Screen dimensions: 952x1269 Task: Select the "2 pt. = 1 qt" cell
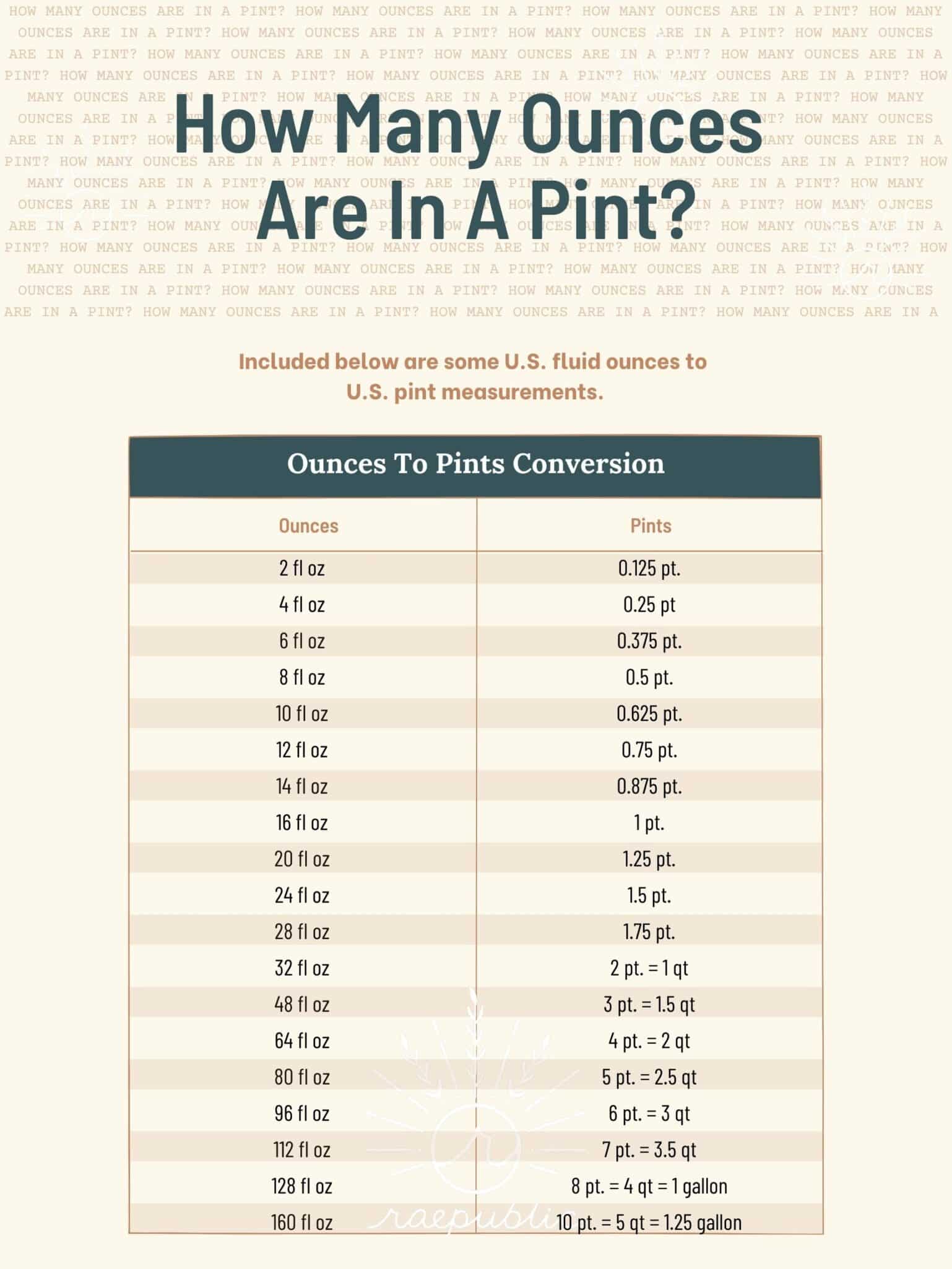(x=649, y=968)
